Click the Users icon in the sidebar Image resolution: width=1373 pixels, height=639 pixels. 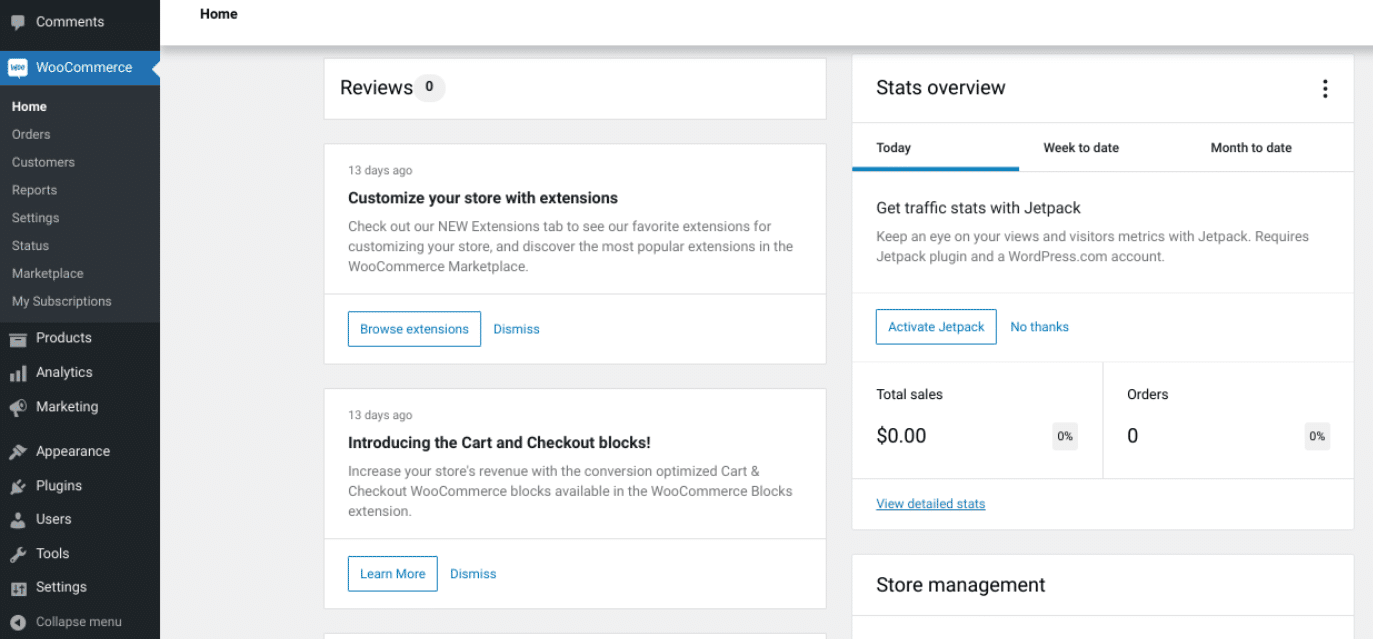click(18, 519)
